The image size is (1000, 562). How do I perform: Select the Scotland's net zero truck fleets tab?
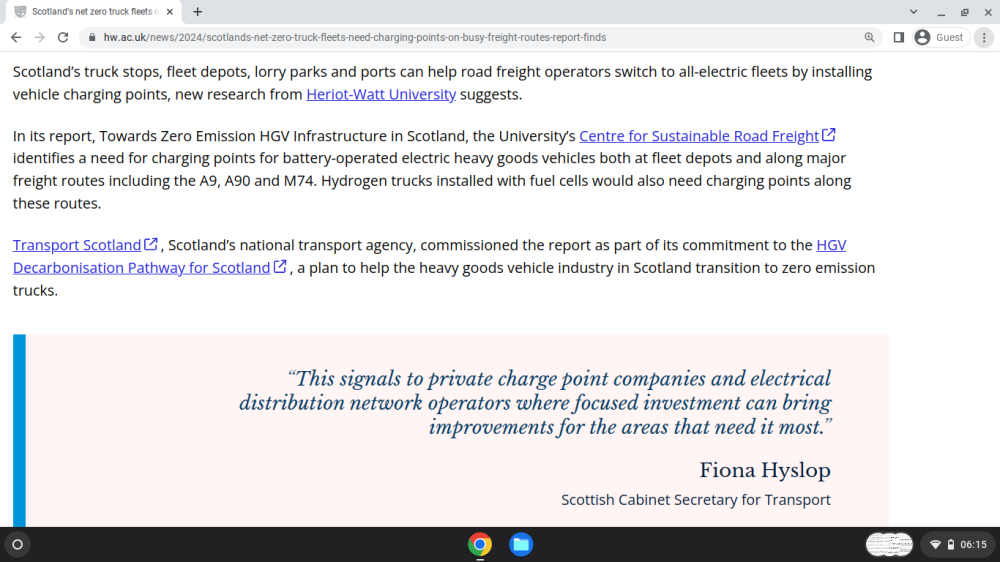94,11
